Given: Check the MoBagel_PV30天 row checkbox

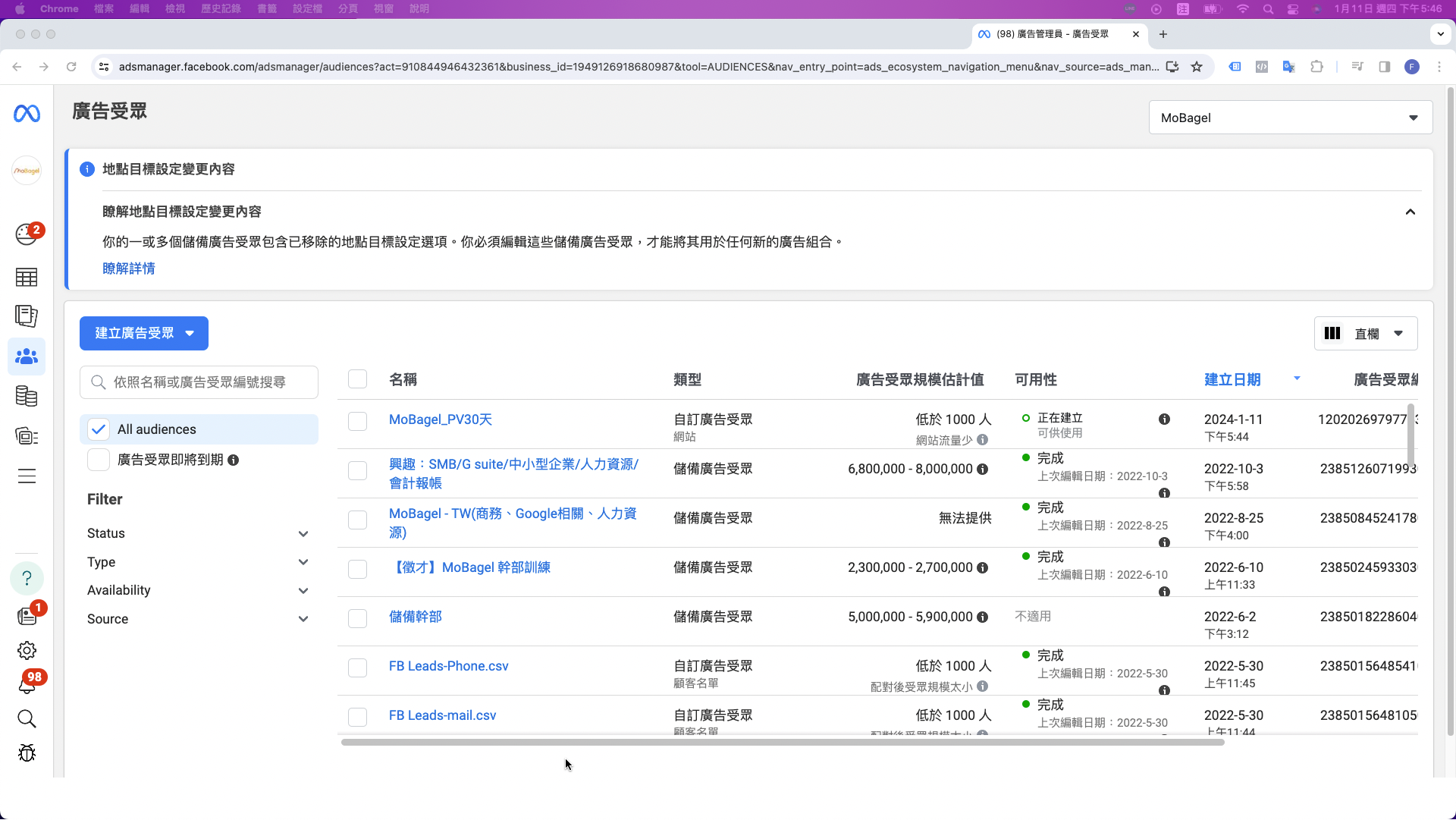Looking at the screenshot, I should 357,421.
